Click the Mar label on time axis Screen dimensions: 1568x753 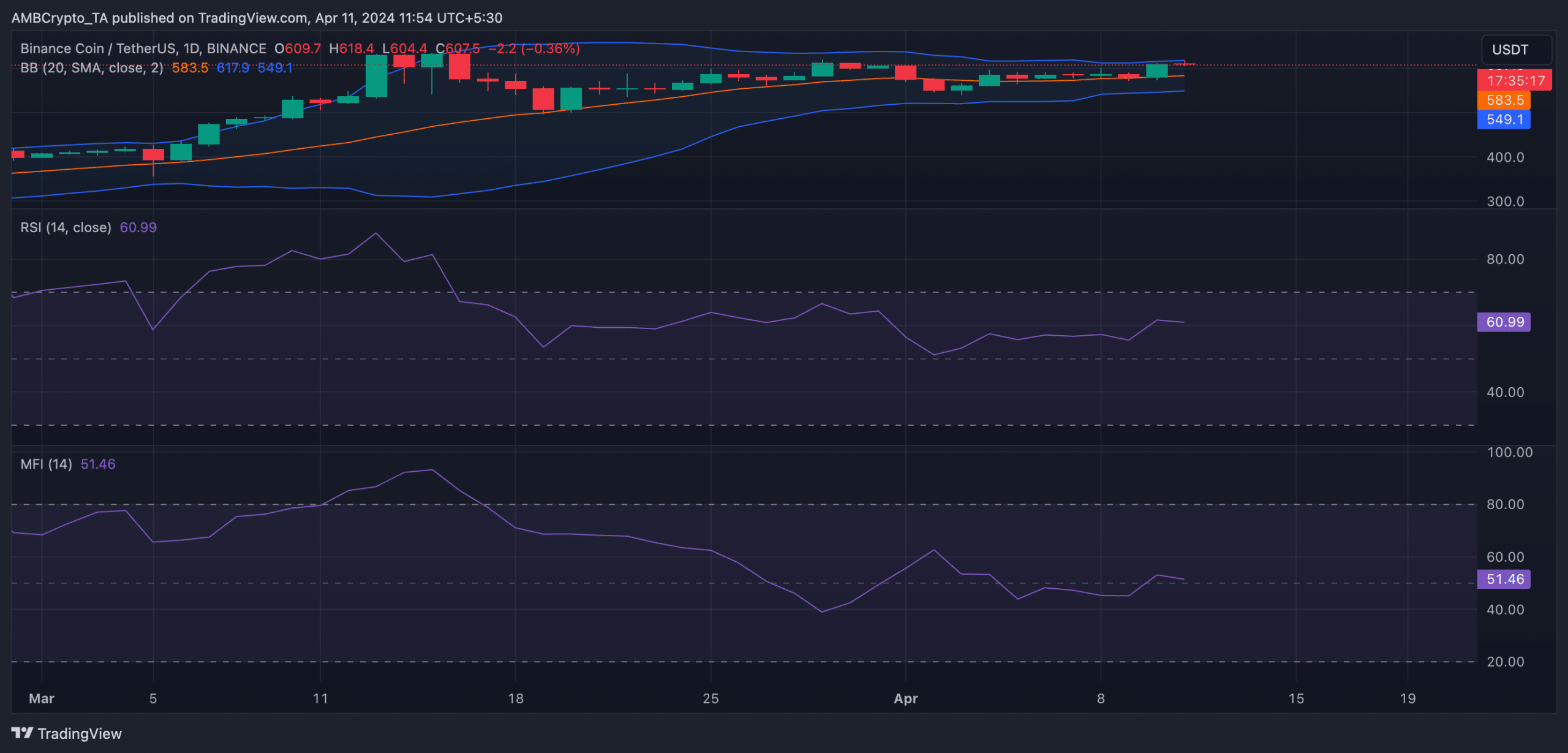point(42,698)
